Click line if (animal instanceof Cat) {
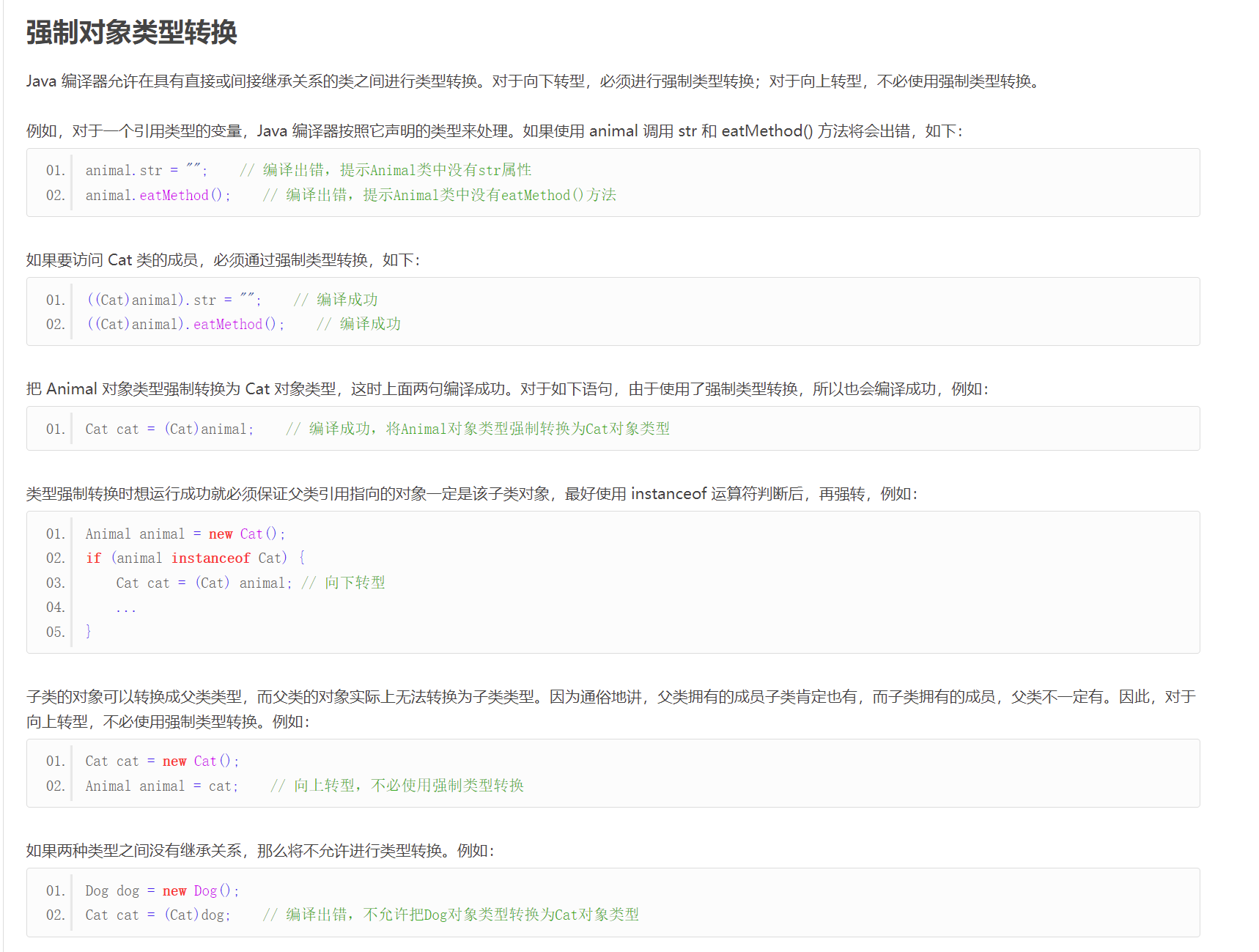1259x952 pixels. (196, 558)
